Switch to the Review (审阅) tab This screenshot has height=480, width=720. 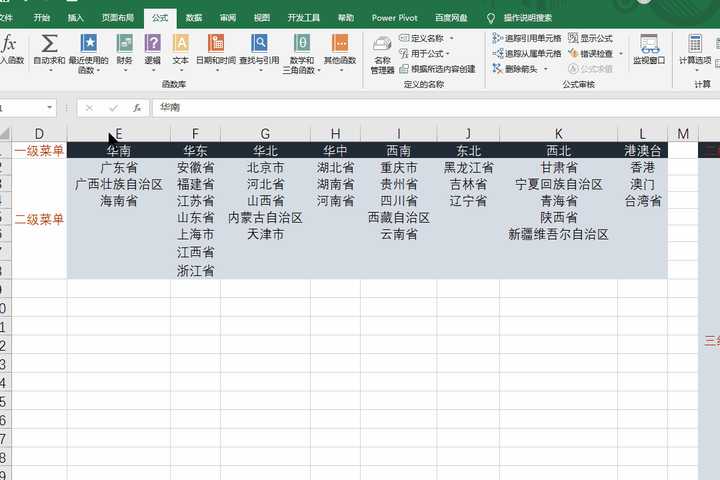click(228, 18)
